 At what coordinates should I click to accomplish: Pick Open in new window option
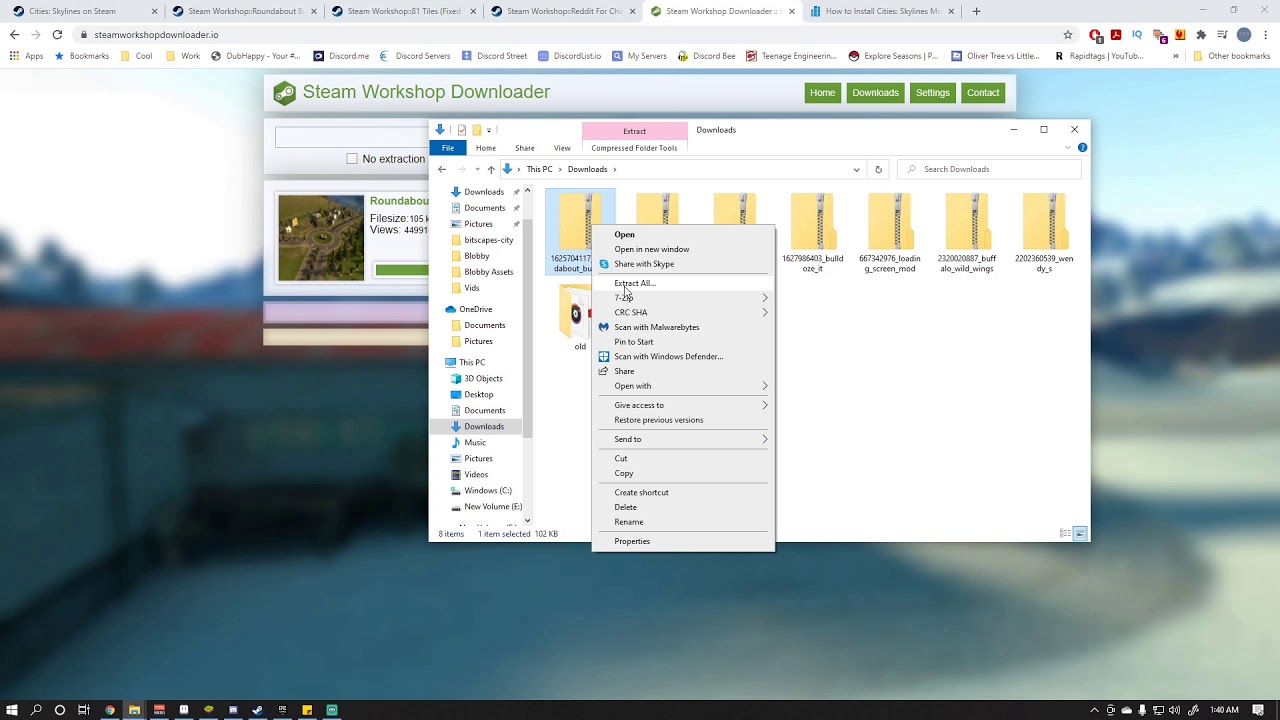[651, 249]
